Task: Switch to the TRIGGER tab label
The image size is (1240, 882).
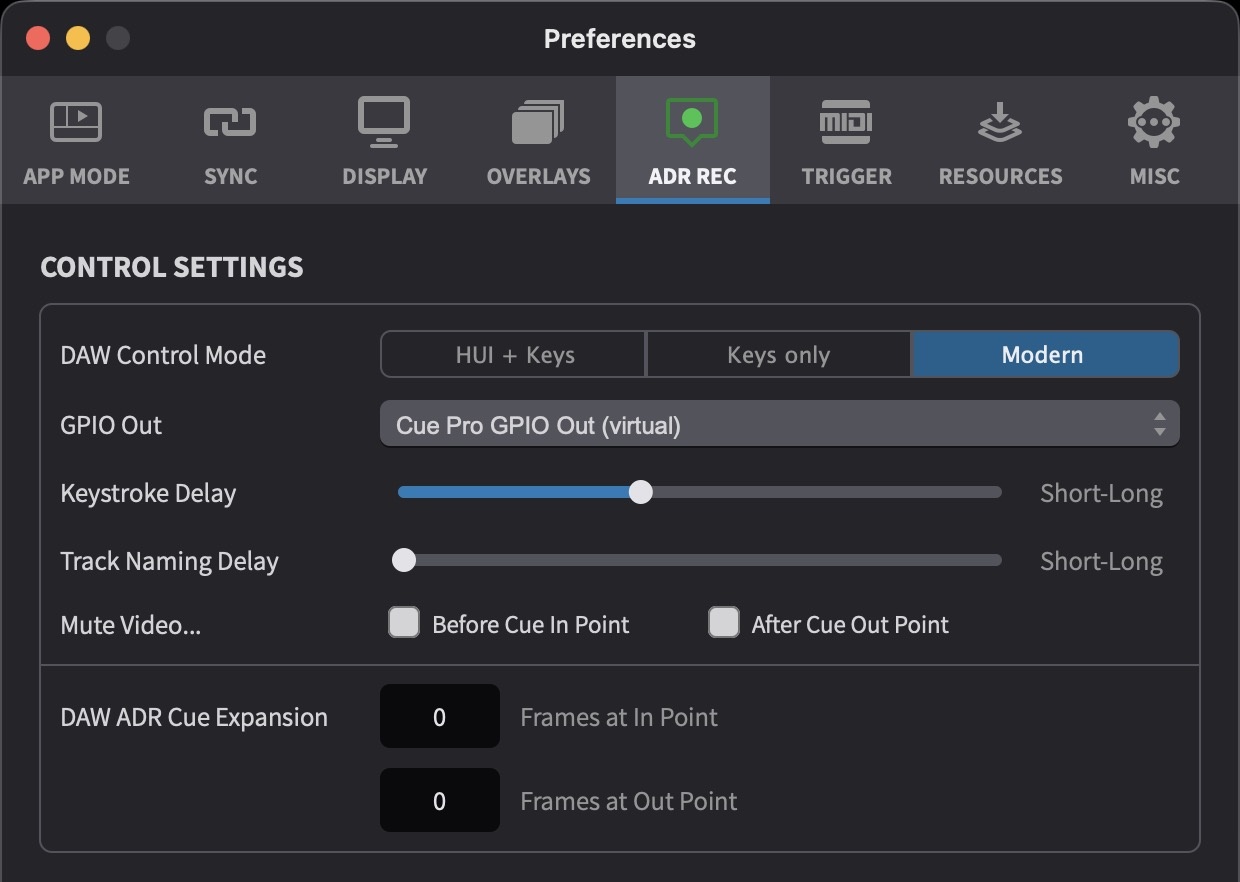Action: pyautogui.click(x=846, y=176)
